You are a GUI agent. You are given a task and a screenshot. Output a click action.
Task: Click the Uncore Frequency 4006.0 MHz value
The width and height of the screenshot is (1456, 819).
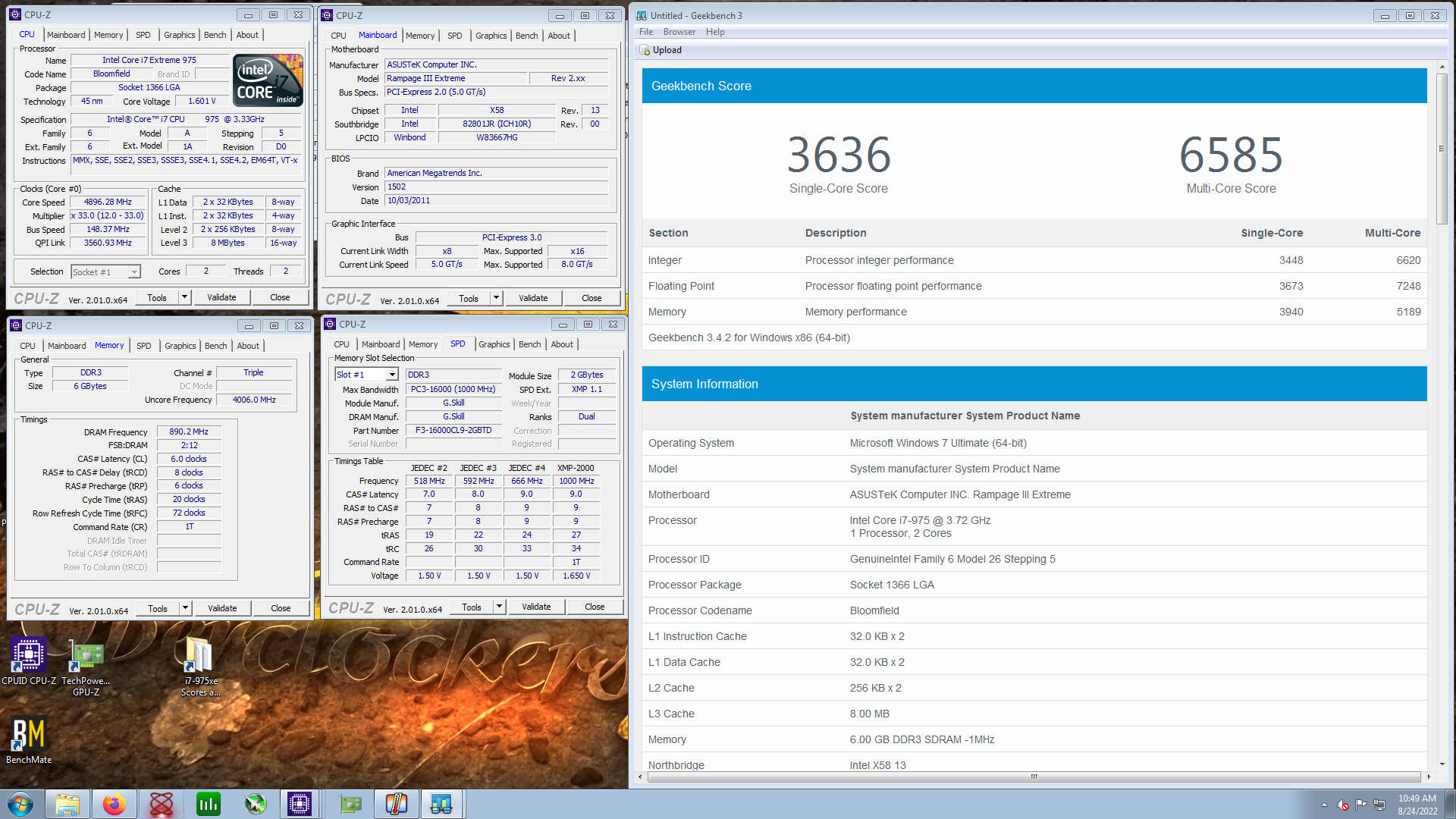point(254,400)
